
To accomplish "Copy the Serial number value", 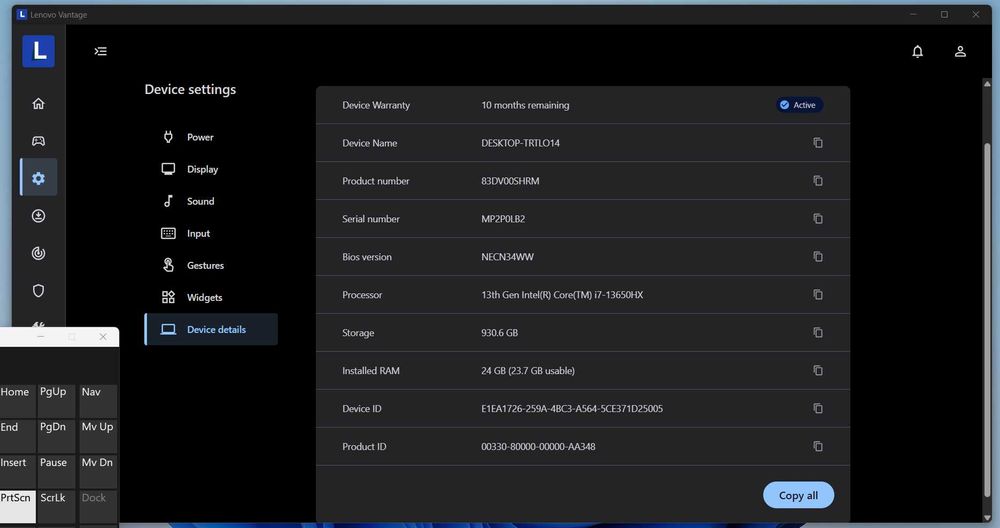I will pyautogui.click(x=818, y=219).
